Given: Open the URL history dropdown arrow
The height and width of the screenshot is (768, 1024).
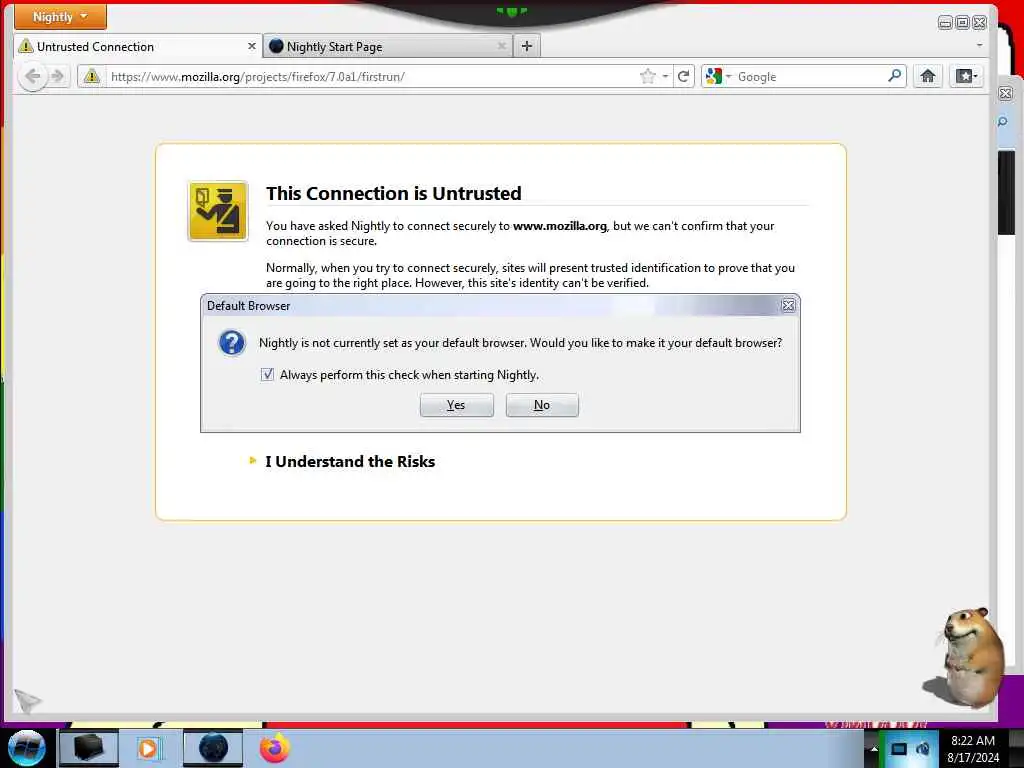Looking at the screenshot, I should (665, 76).
